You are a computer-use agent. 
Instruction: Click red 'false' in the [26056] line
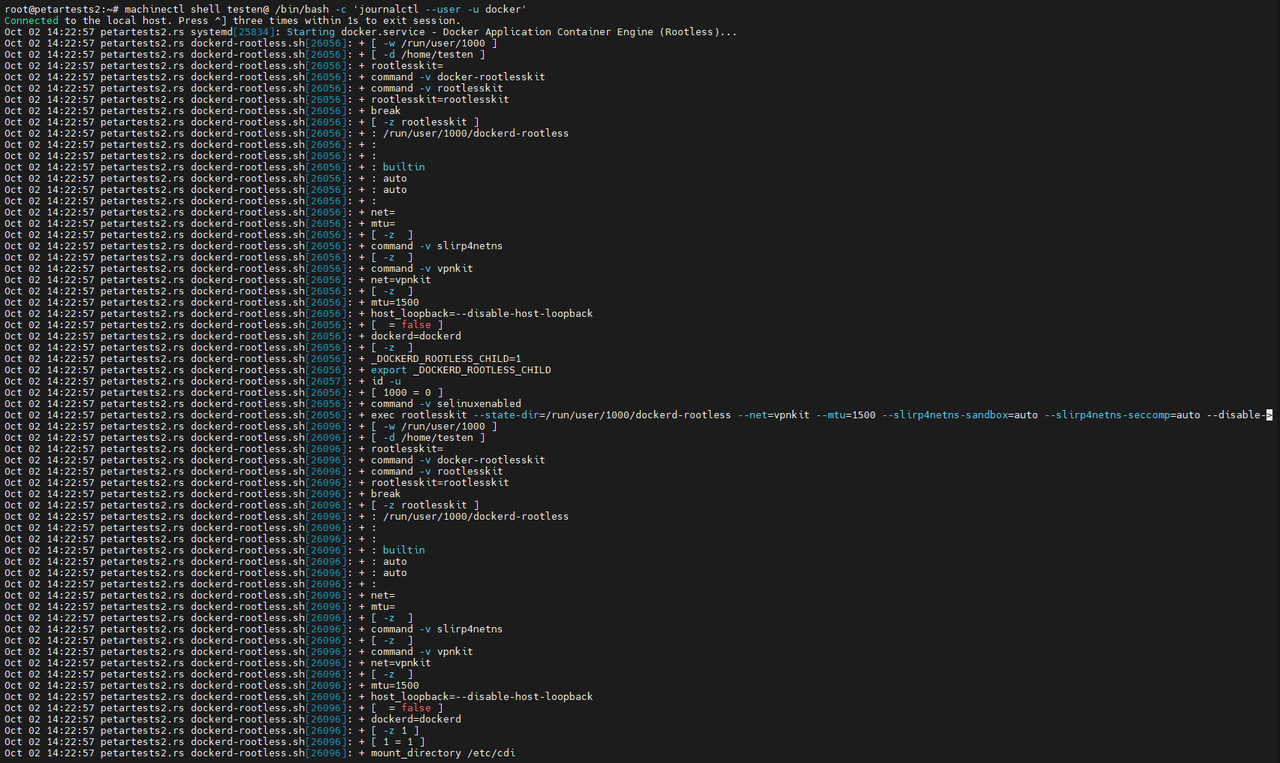[416, 325]
